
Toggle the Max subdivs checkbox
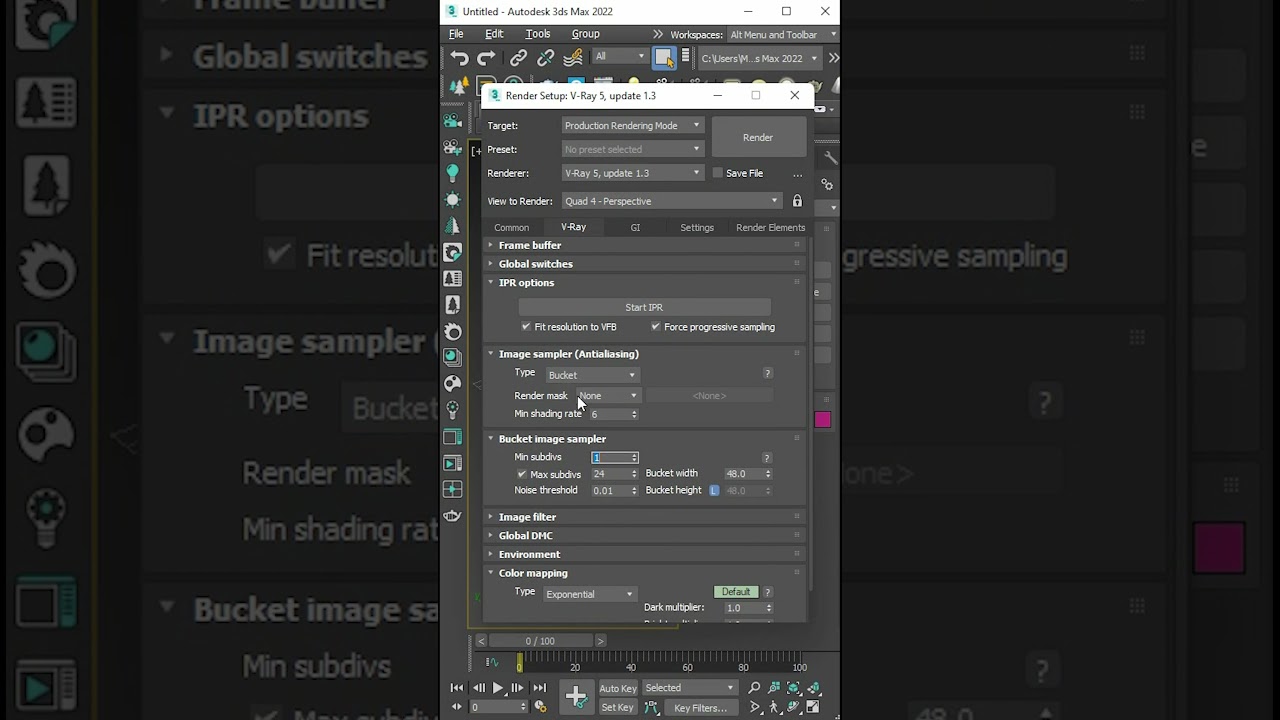pos(521,474)
